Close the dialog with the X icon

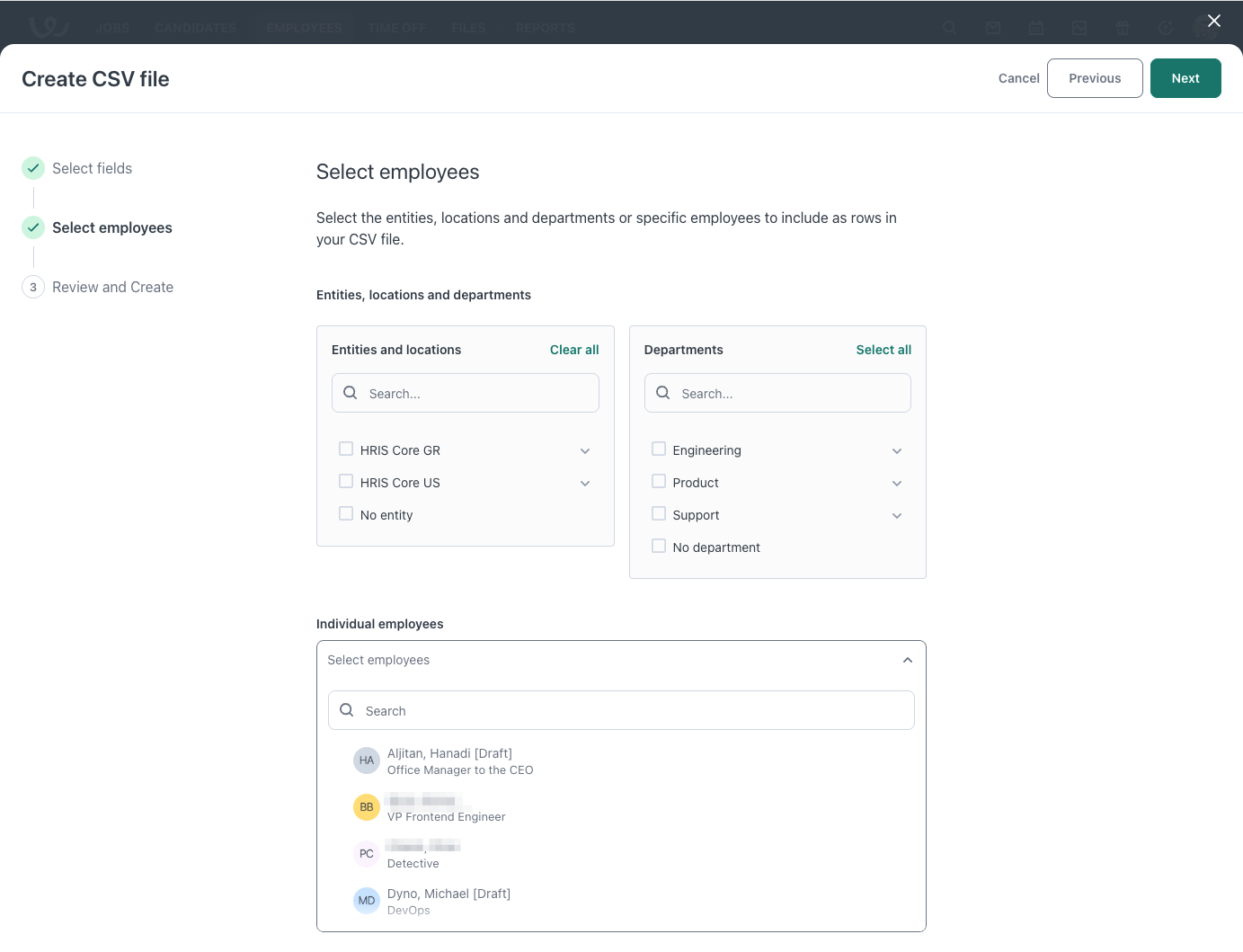point(1213,21)
